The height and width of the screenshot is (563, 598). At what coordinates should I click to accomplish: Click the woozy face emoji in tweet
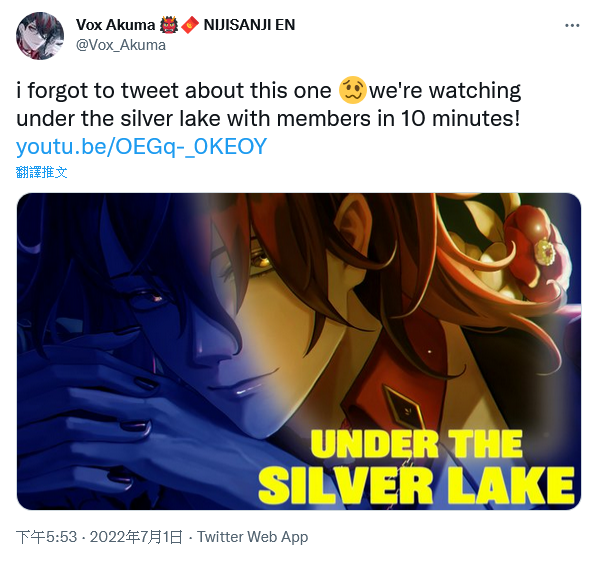[x=352, y=90]
